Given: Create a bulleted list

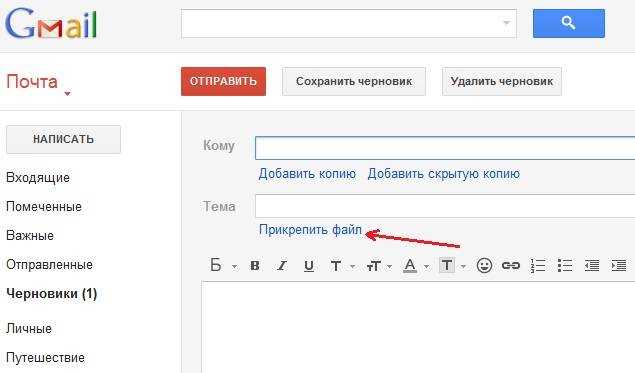Looking at the screenshot, I should [x=565, y=266].
